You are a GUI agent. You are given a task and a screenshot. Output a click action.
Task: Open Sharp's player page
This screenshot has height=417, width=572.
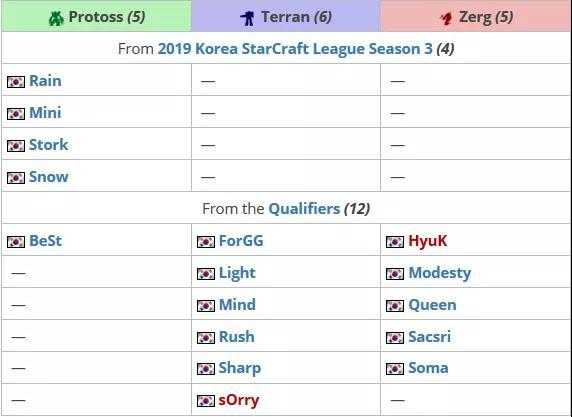click(240, 368)
